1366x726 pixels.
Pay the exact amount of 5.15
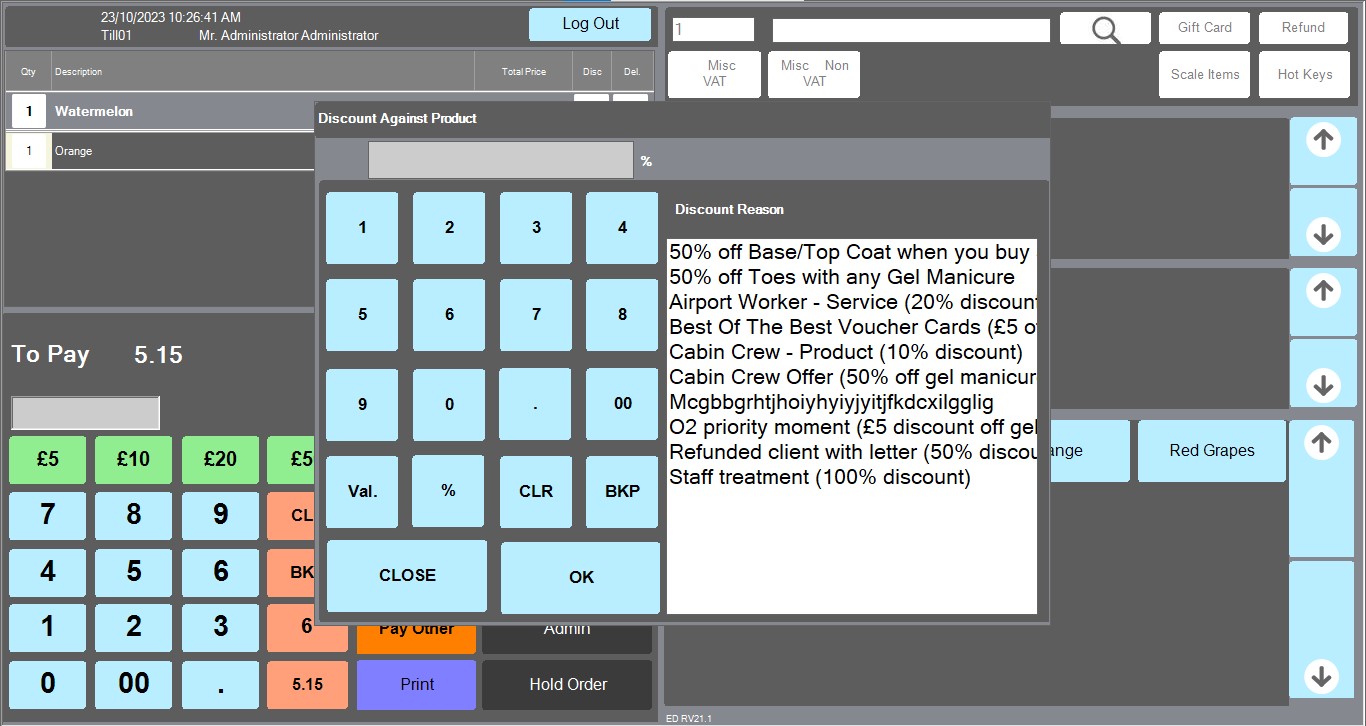[x=307, y=685]
